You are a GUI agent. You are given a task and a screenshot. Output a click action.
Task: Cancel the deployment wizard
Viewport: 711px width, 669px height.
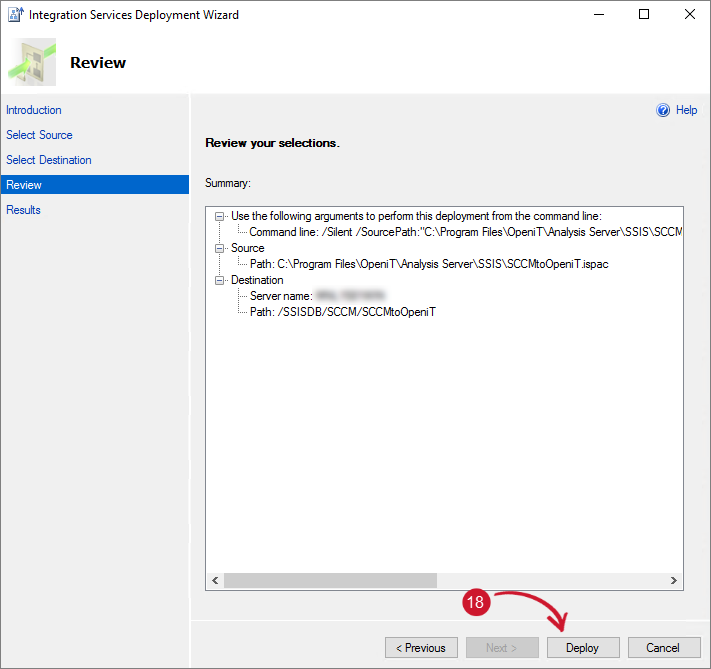tap(664, 647)
